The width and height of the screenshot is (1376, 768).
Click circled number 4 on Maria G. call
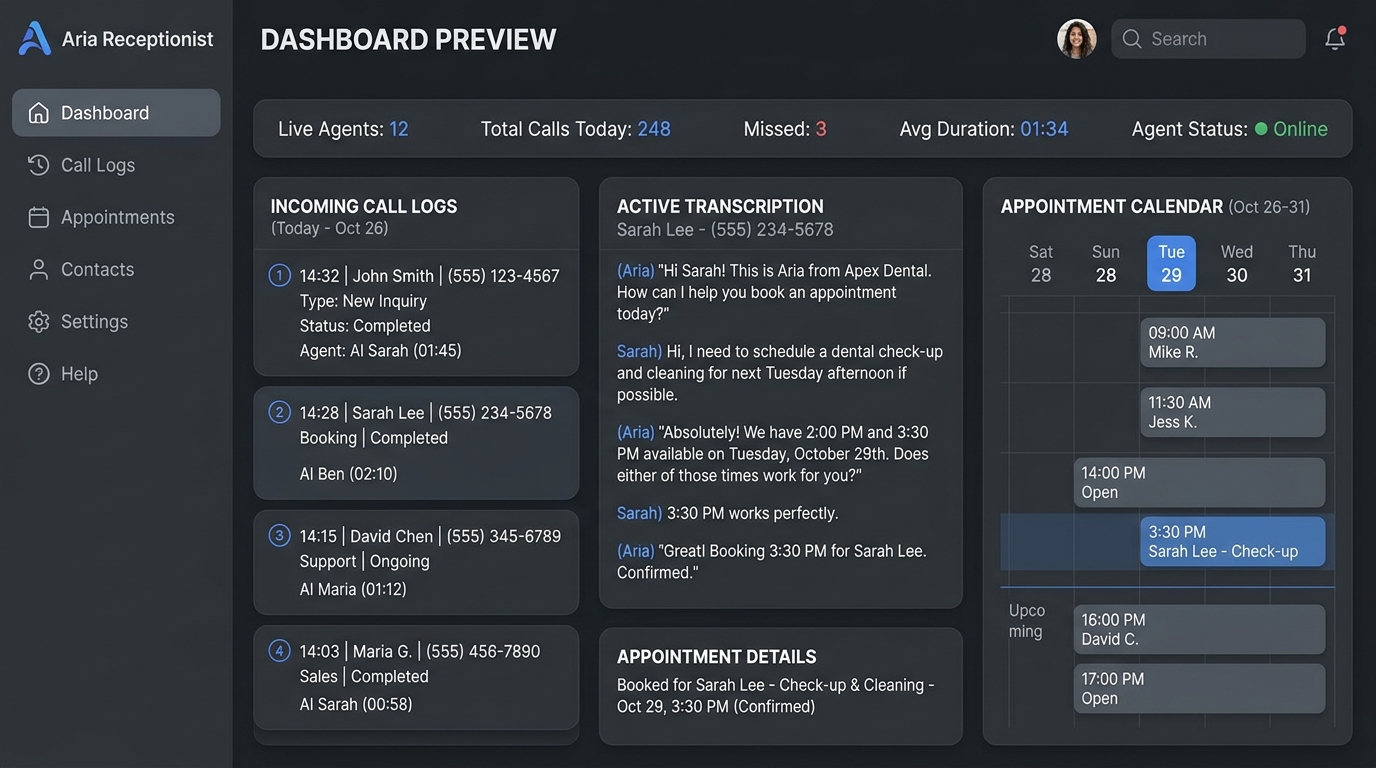click(280, 651)
